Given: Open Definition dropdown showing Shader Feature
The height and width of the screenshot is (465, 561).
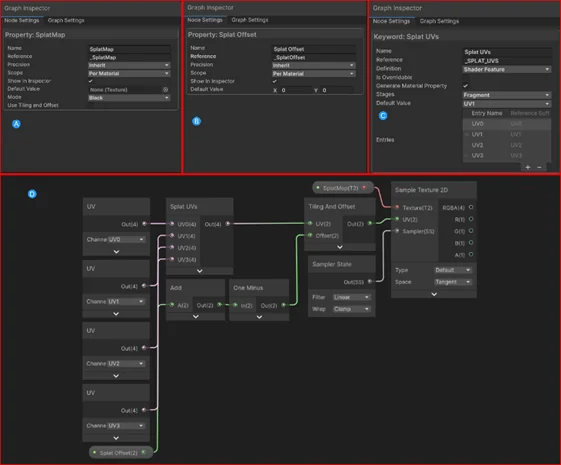Looking at the screenshot, I should coord(507,69).
